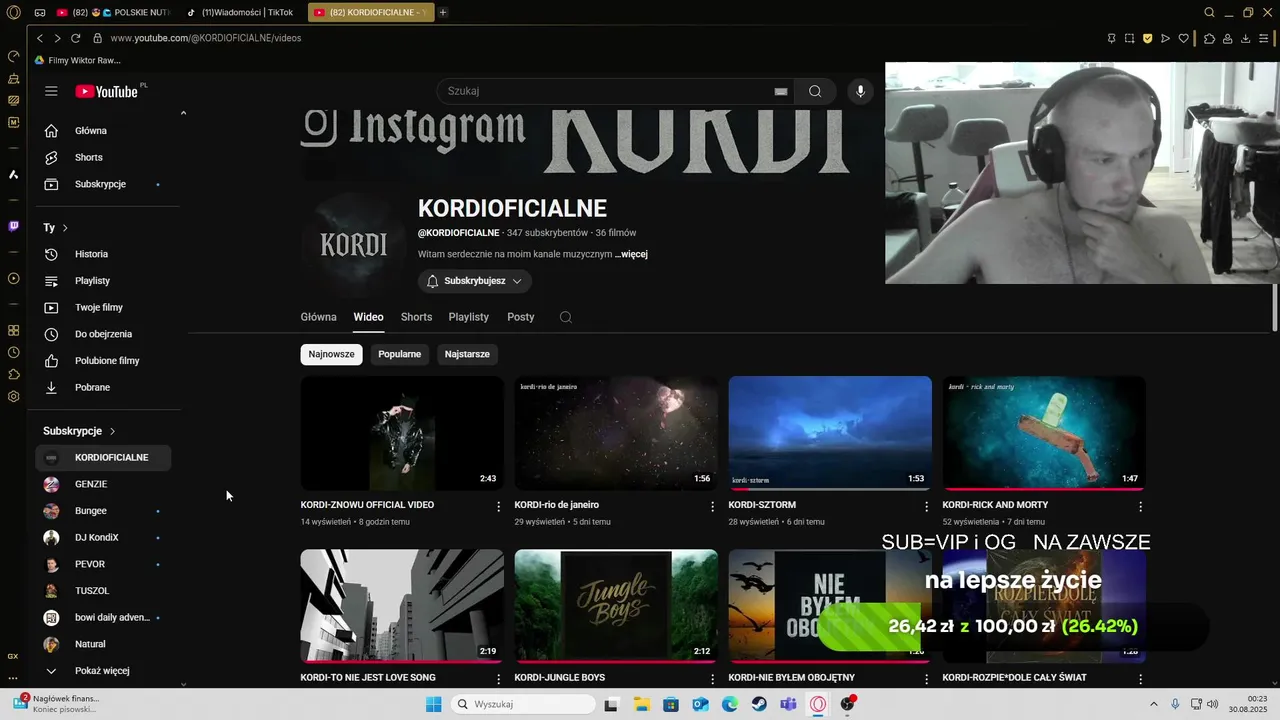Image resolution: width=1280 pixels, height=720 pixels.
Task: Open Opera ad blocker shield icon
Action: point(1147,38)
